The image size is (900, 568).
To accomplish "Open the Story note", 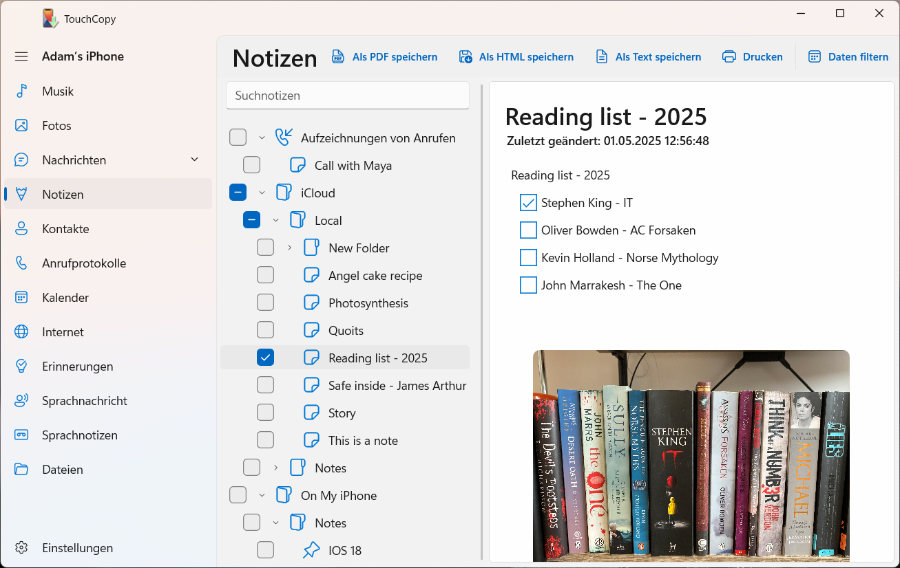I will pyautogui.click(x=342, y=413).
